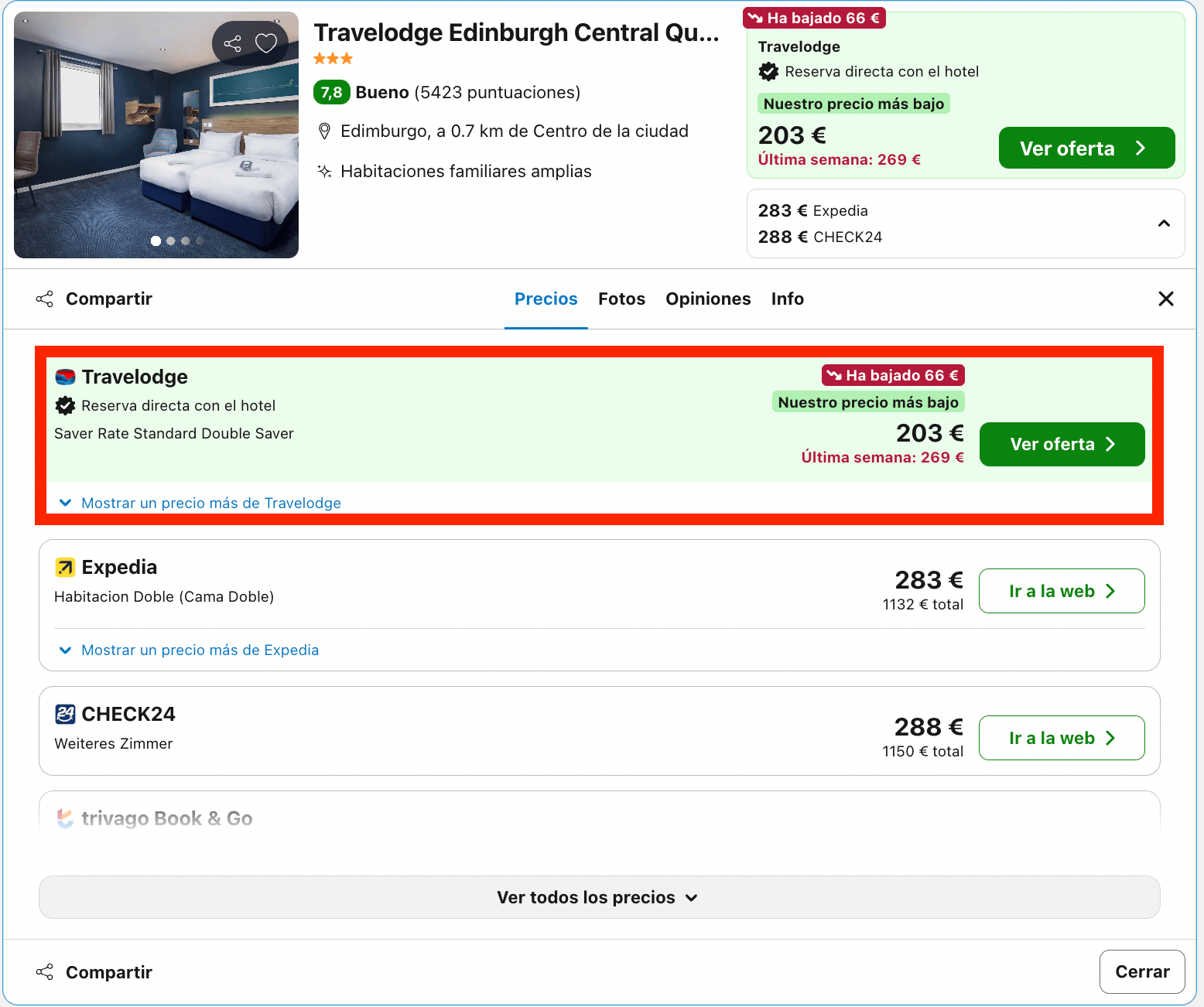Click the 283 € Expedia summary line
Screen dimensions: 1204x1007
tap(812, 210)
